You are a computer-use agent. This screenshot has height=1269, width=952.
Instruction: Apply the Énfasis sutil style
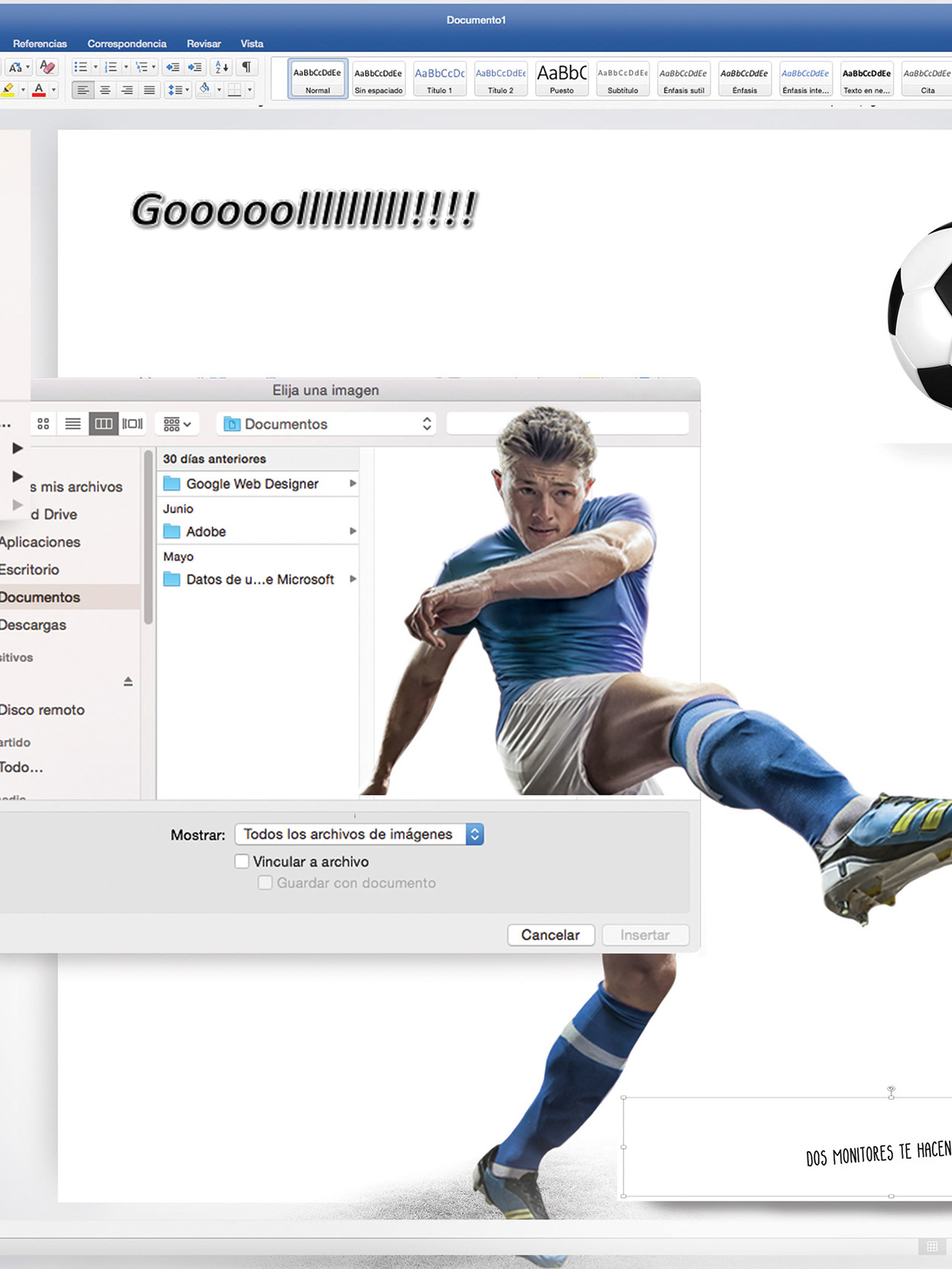click(x=684, y=79)
